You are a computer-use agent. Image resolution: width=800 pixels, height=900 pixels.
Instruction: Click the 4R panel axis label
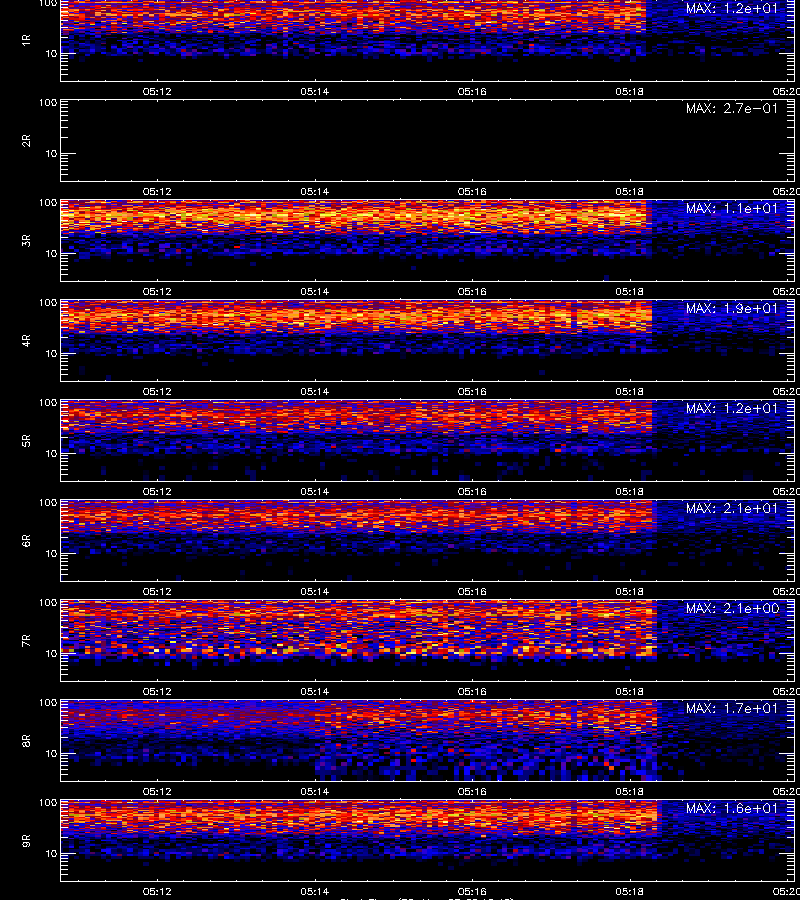(26, 340)
